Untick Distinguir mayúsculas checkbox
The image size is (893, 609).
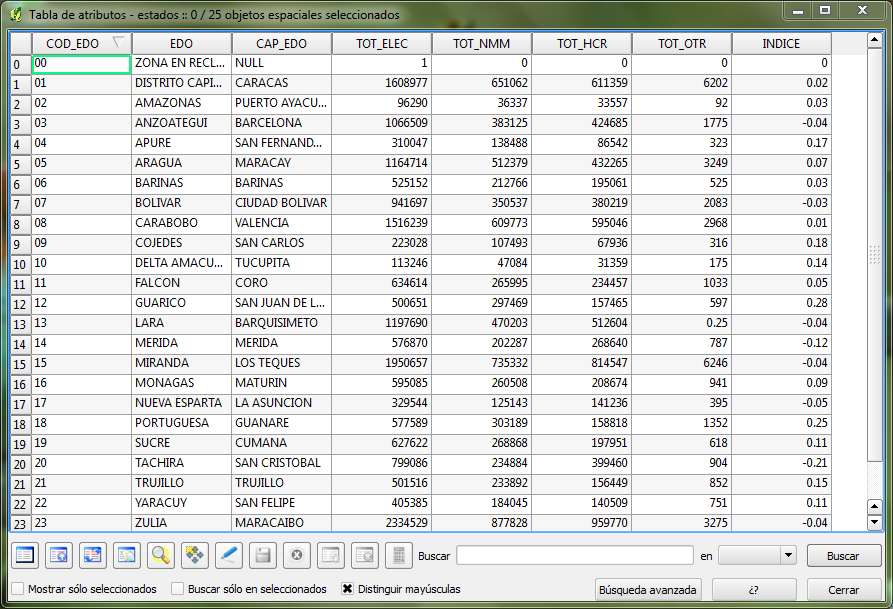[347, 588]
